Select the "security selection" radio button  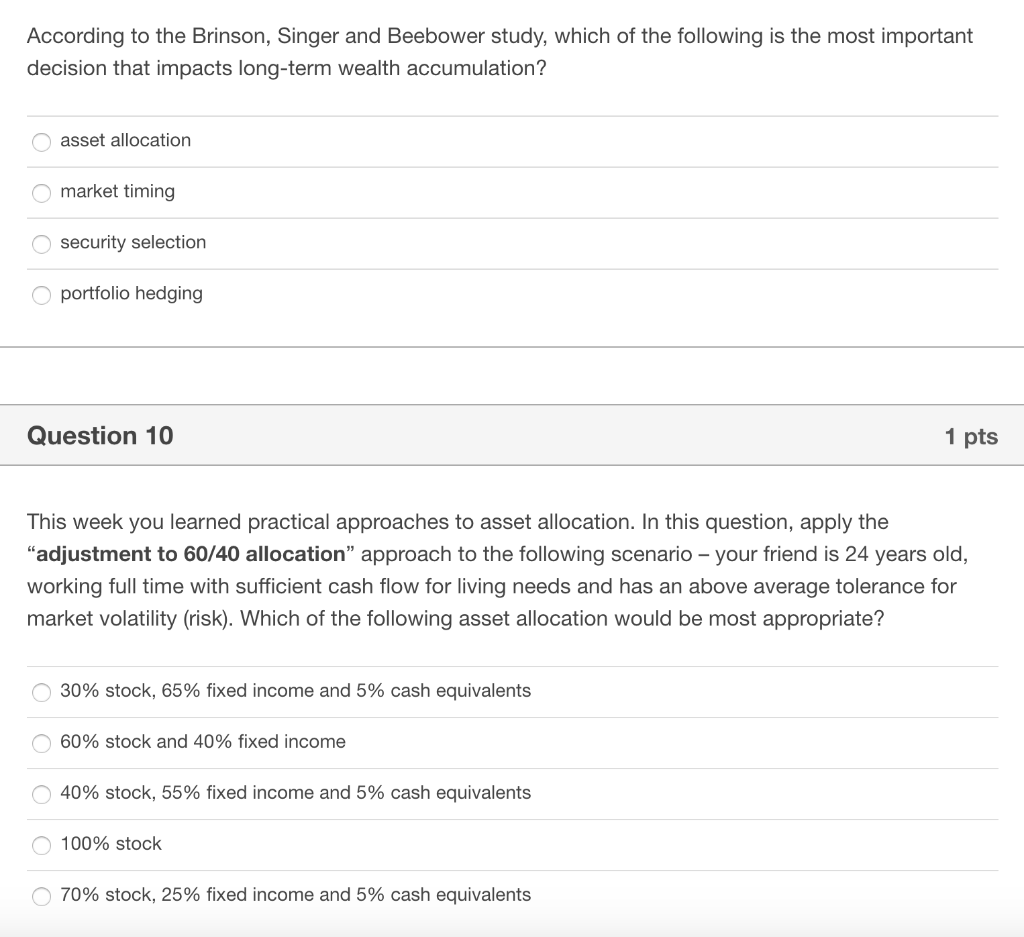pyautogui.click(x=41, y=244)
